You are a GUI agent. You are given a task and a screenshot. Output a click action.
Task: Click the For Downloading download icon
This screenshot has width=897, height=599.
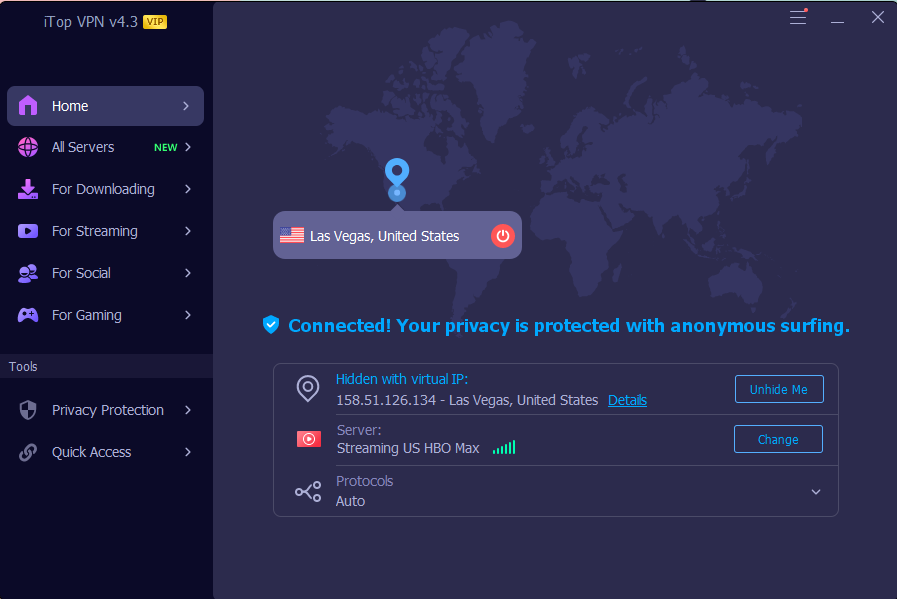[28, 189]
